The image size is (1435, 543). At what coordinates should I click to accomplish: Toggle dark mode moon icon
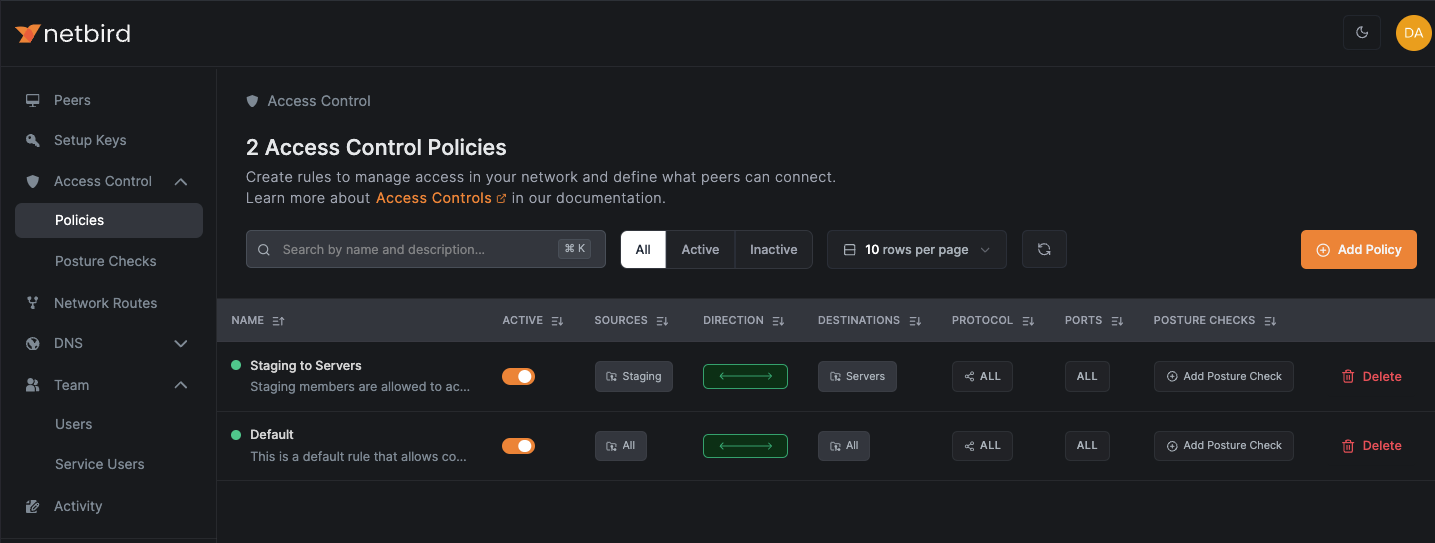(x=1361, y=33)
